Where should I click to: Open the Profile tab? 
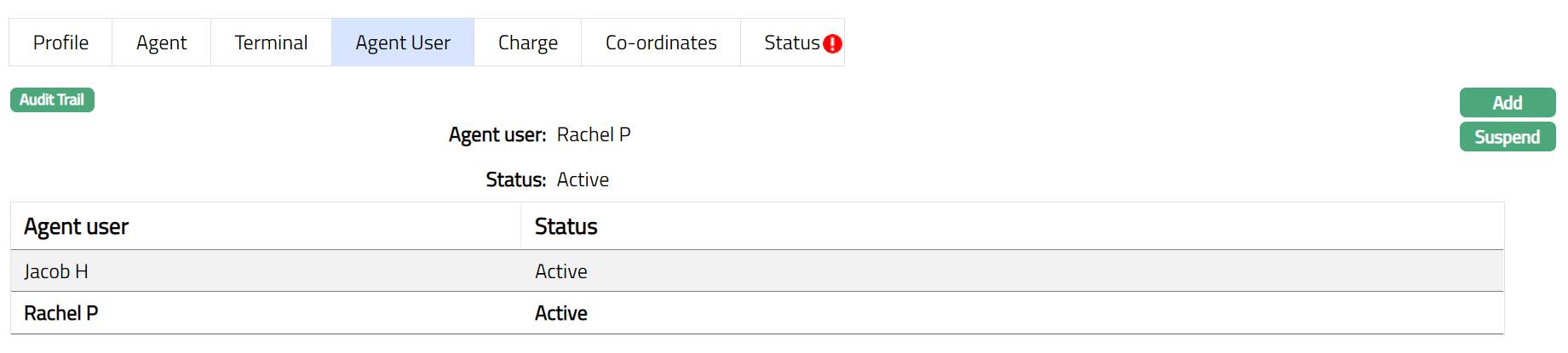60,43
